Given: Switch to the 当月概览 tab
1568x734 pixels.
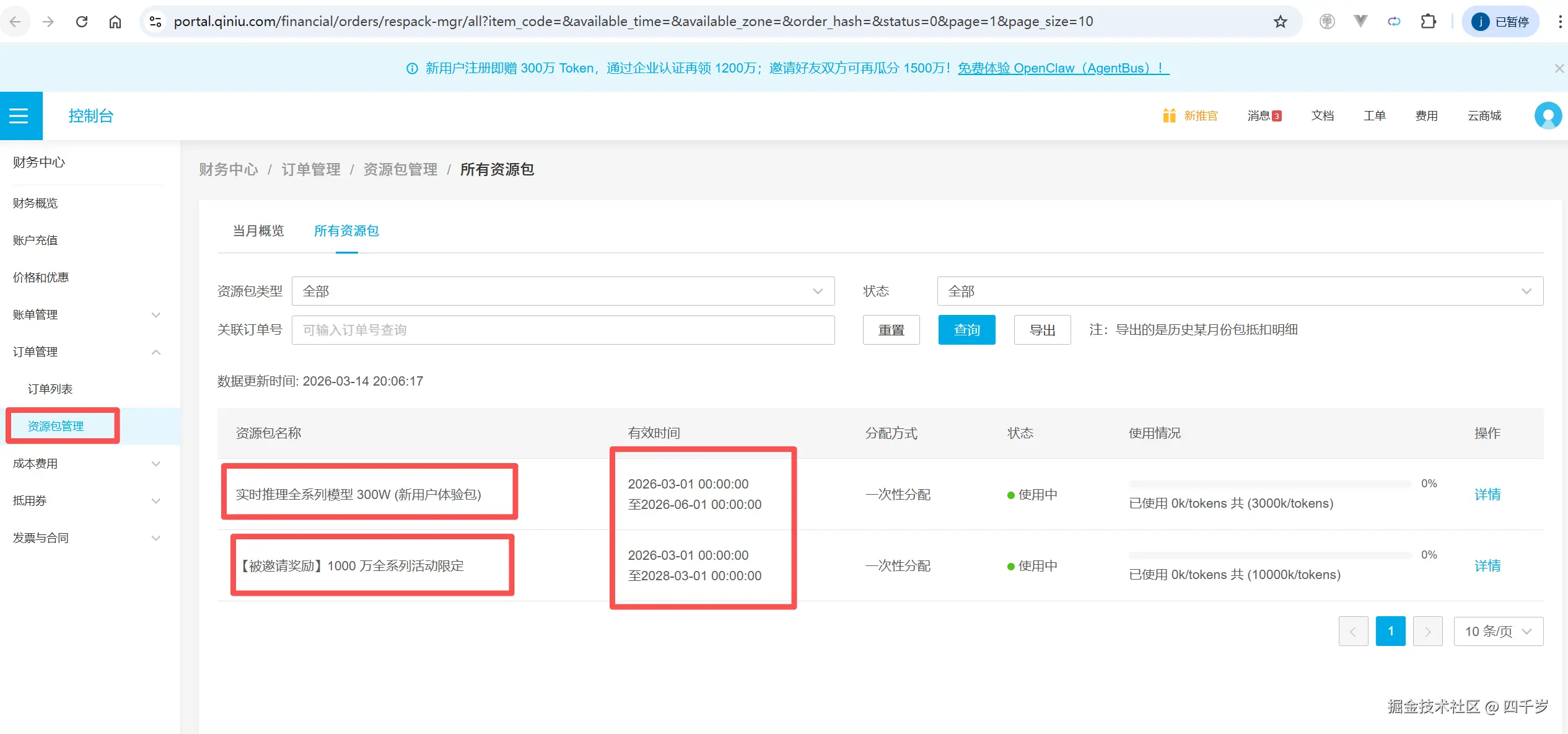Looking at the screenshot, I should (258, 231).
